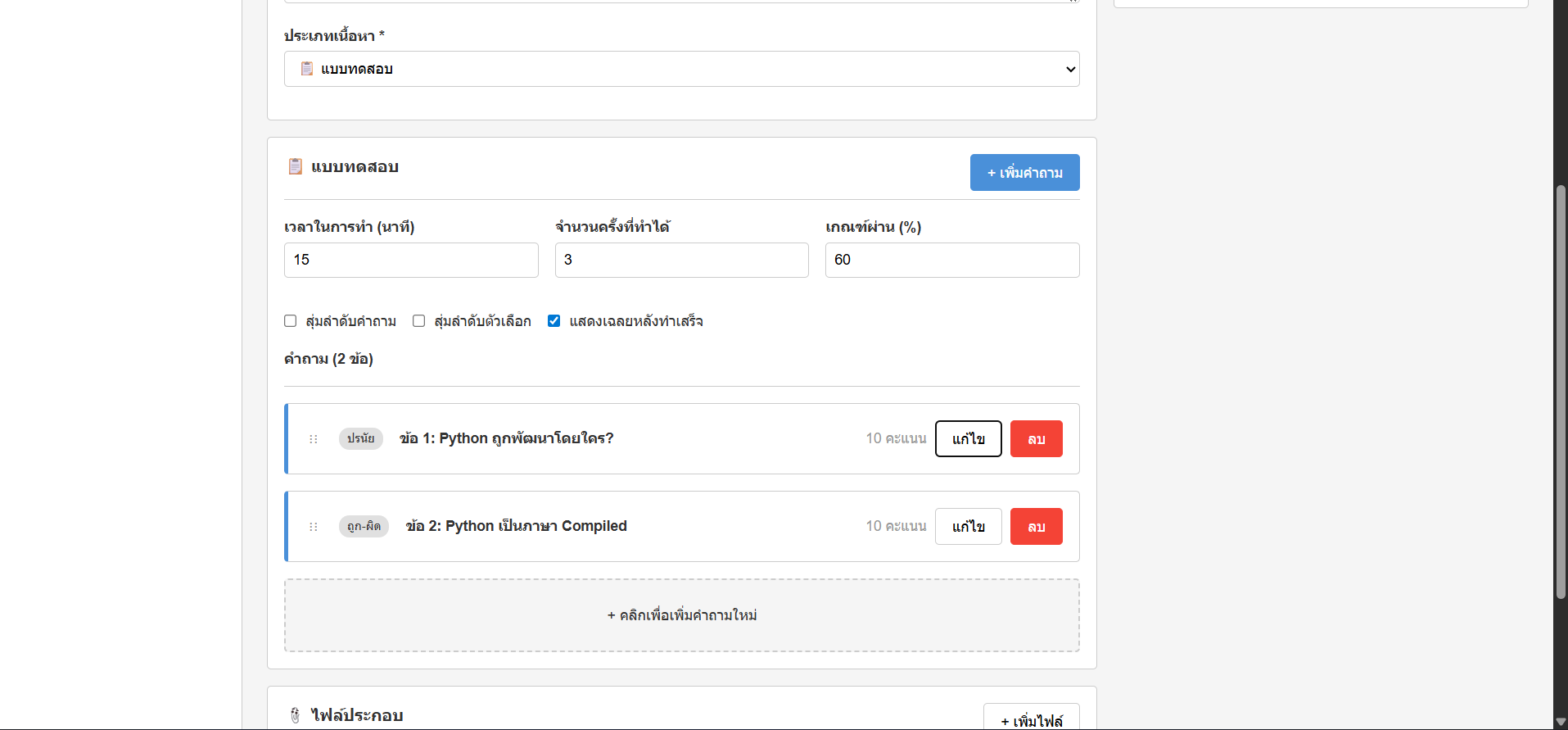
Task: Click the เกณฑ์ผ่าน (%) input field
Action: (951, 260)
